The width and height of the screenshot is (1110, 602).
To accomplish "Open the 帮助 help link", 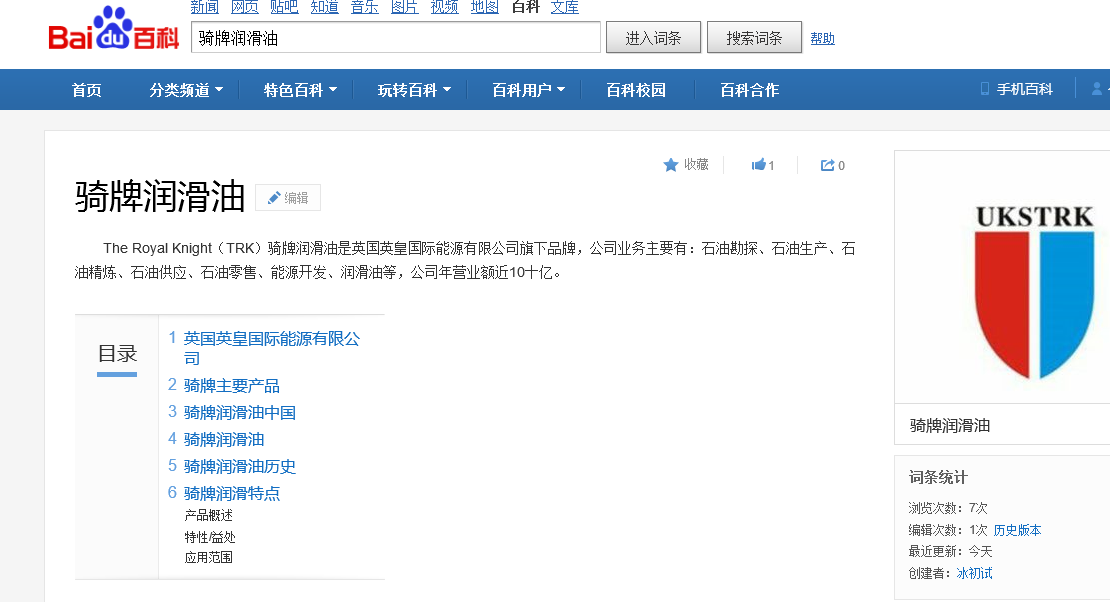I will point(823,38).
